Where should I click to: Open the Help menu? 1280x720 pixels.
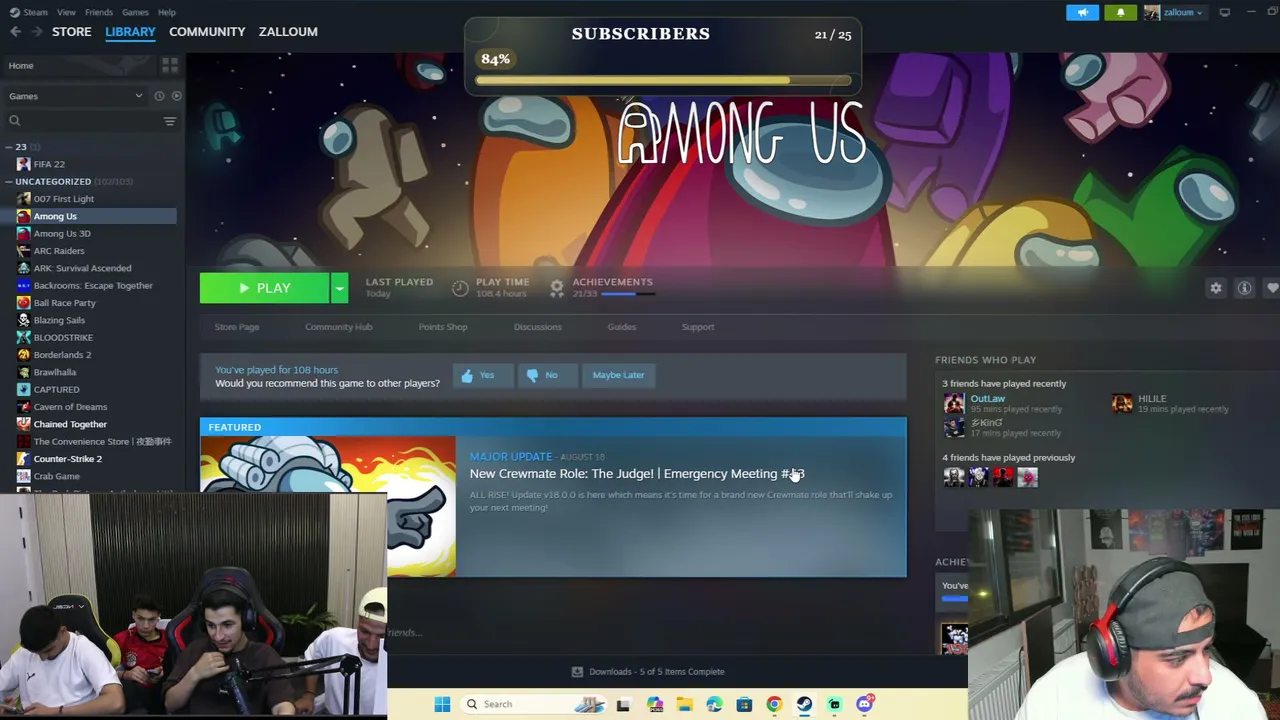167,12
